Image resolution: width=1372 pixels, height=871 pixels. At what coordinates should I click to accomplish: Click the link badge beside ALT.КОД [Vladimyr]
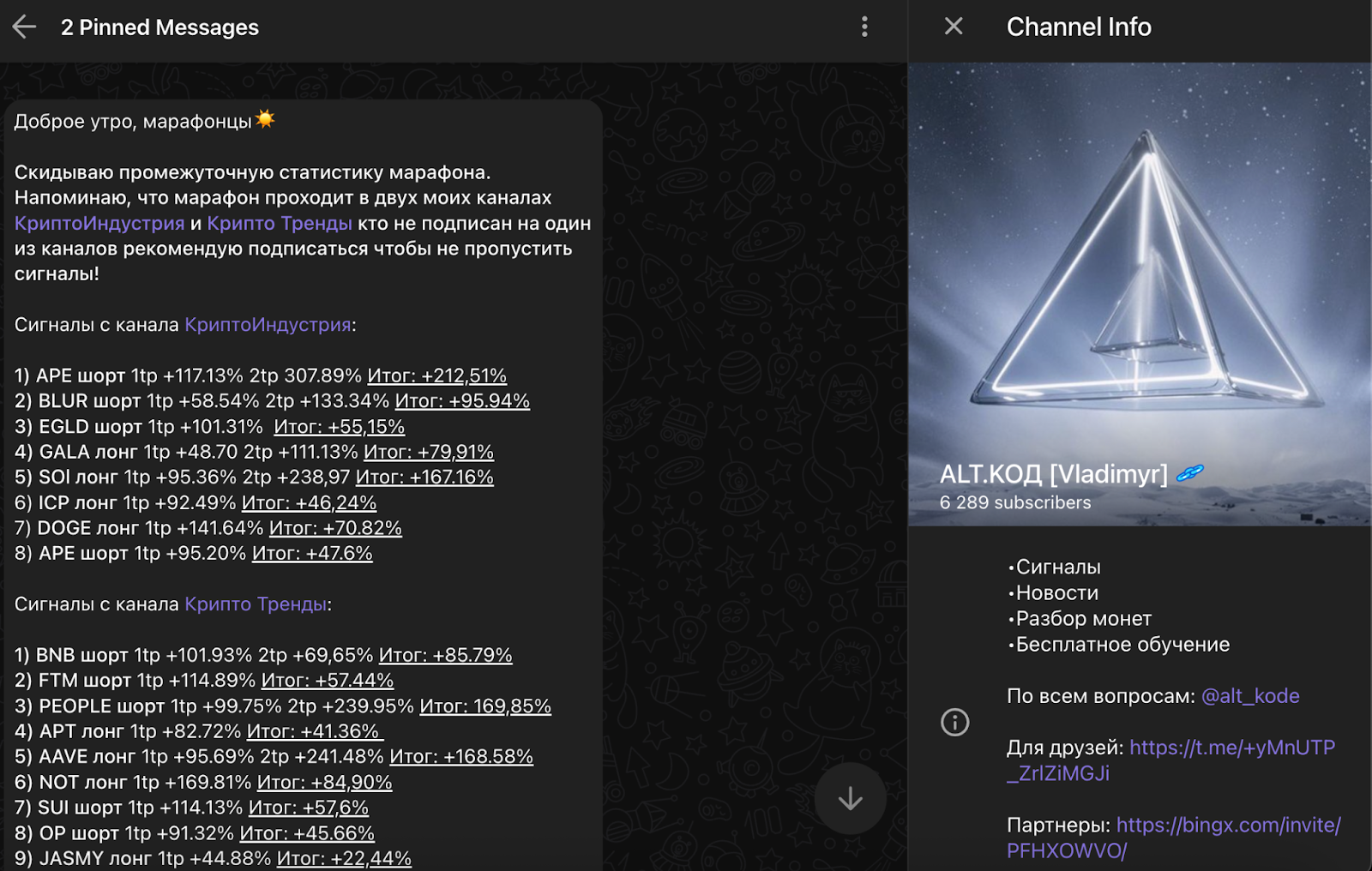click(1190, 473)
